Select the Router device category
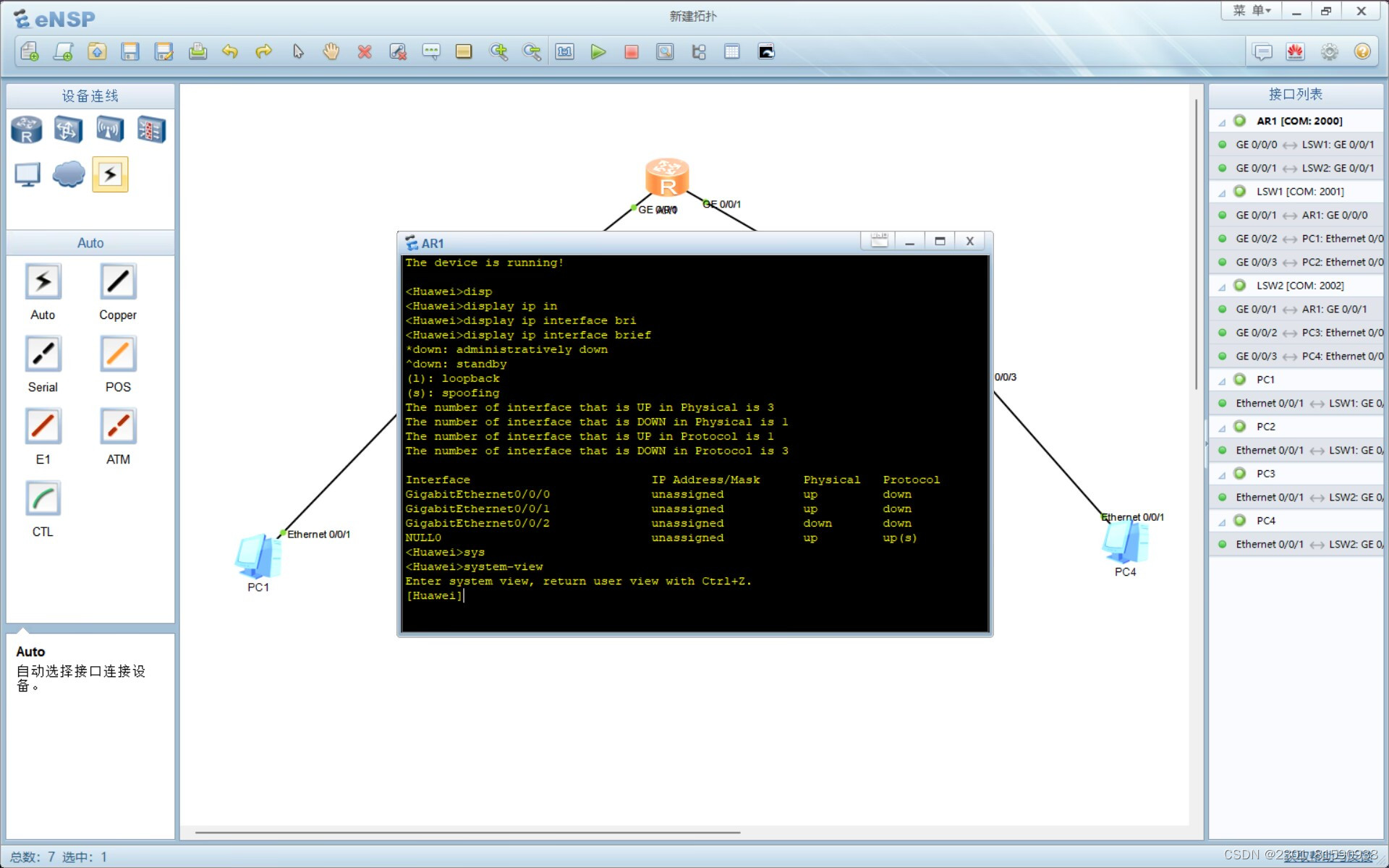Screen dimensions: 1389x868 27,129
